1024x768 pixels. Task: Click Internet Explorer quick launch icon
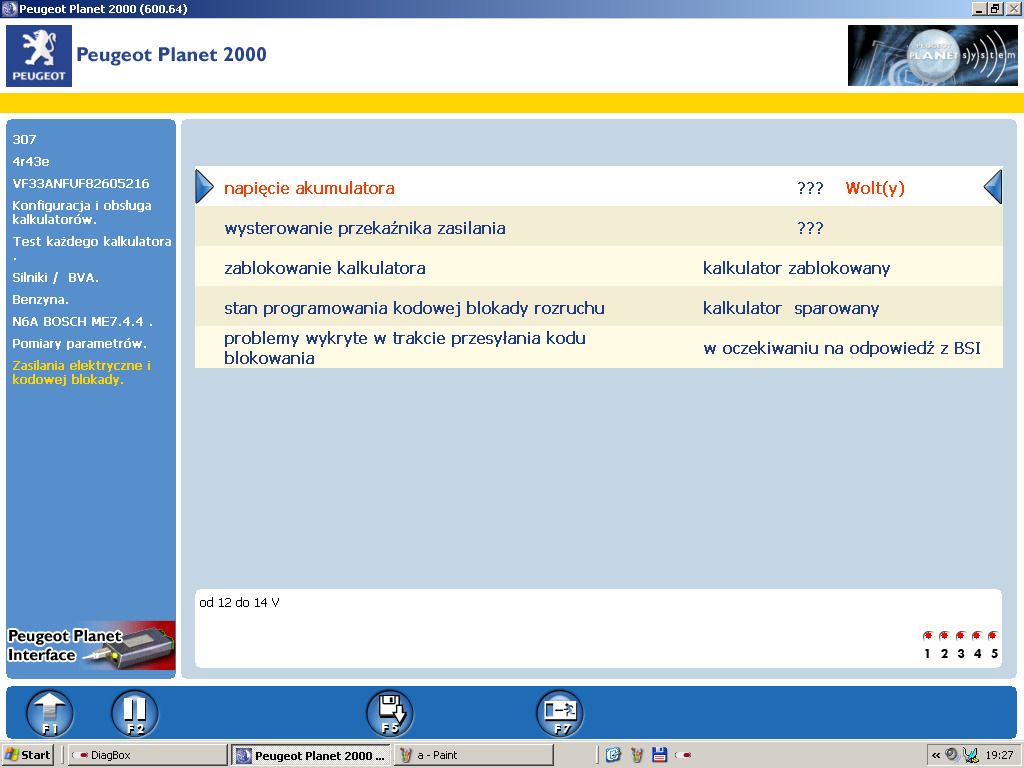[613, 755]
